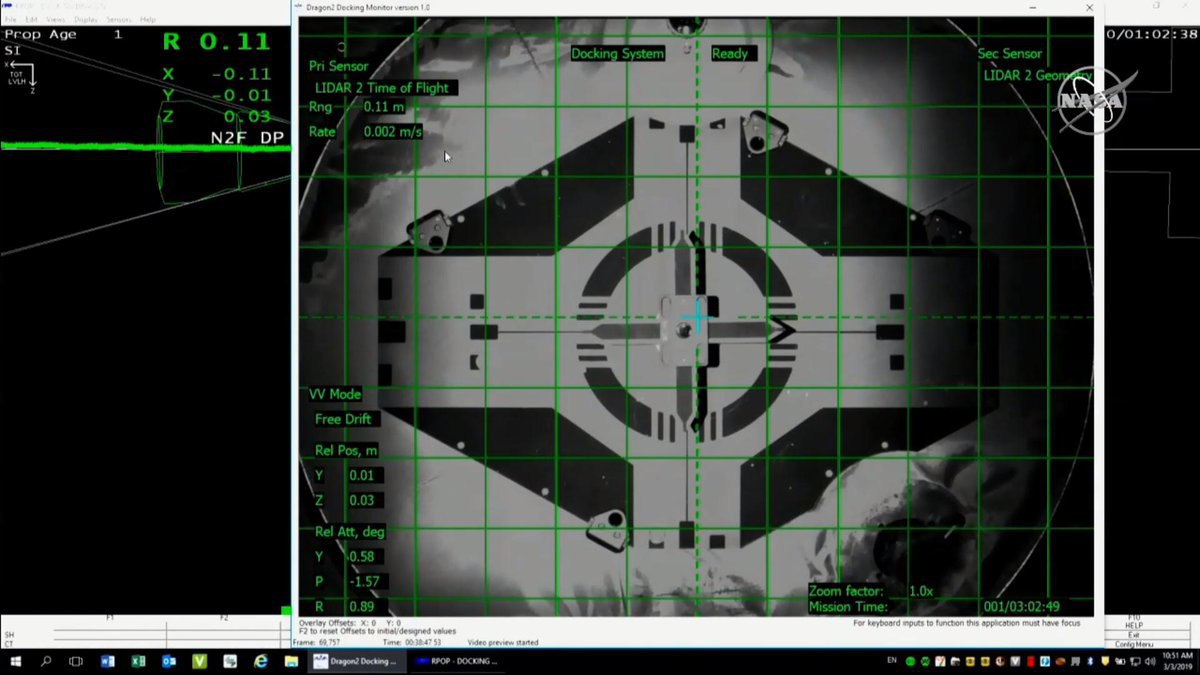The image size is (1200, 675).
Task: Switch to the Dragon2 Docking taskbar button
Action: point(355,661)
